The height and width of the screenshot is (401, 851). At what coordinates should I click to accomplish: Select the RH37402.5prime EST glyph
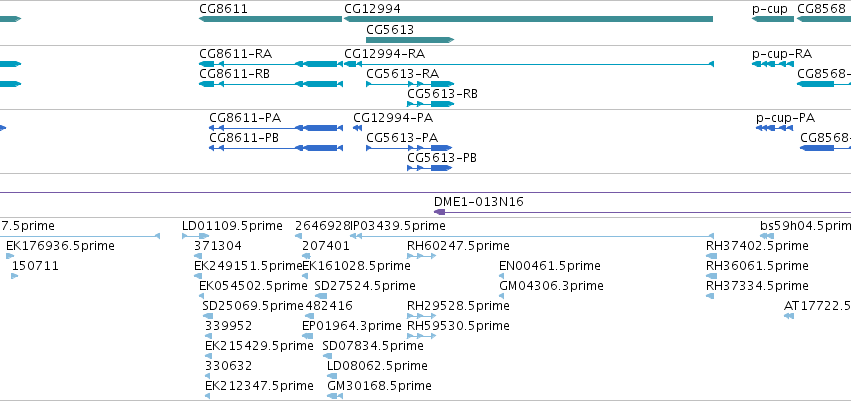[x=711, y=256]
